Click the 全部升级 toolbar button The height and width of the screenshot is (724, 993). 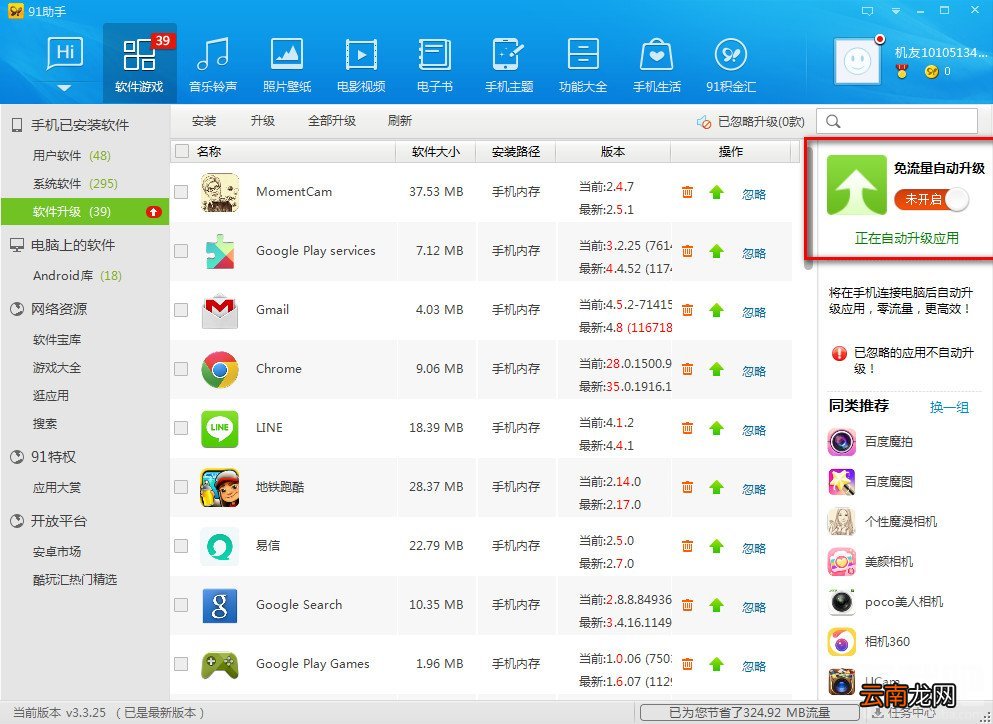click(x=332, y=120)
